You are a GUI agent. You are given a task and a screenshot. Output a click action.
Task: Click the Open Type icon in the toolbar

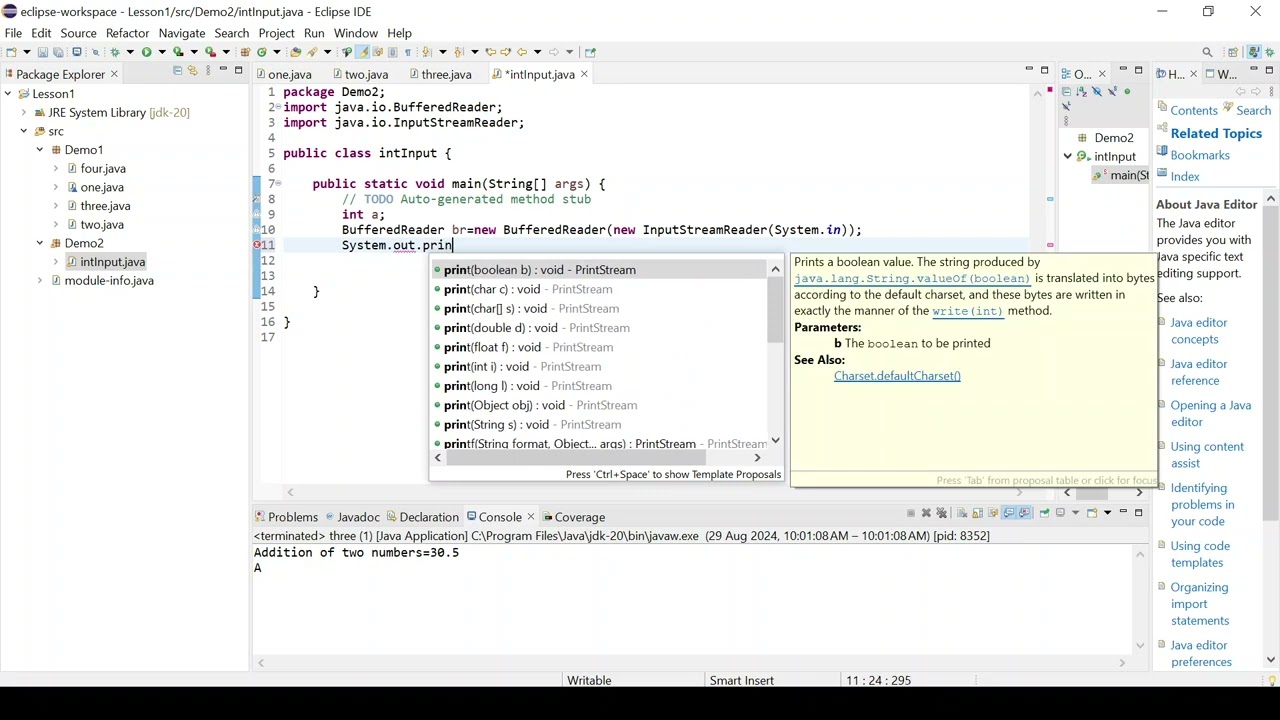(x=295, y=52)
